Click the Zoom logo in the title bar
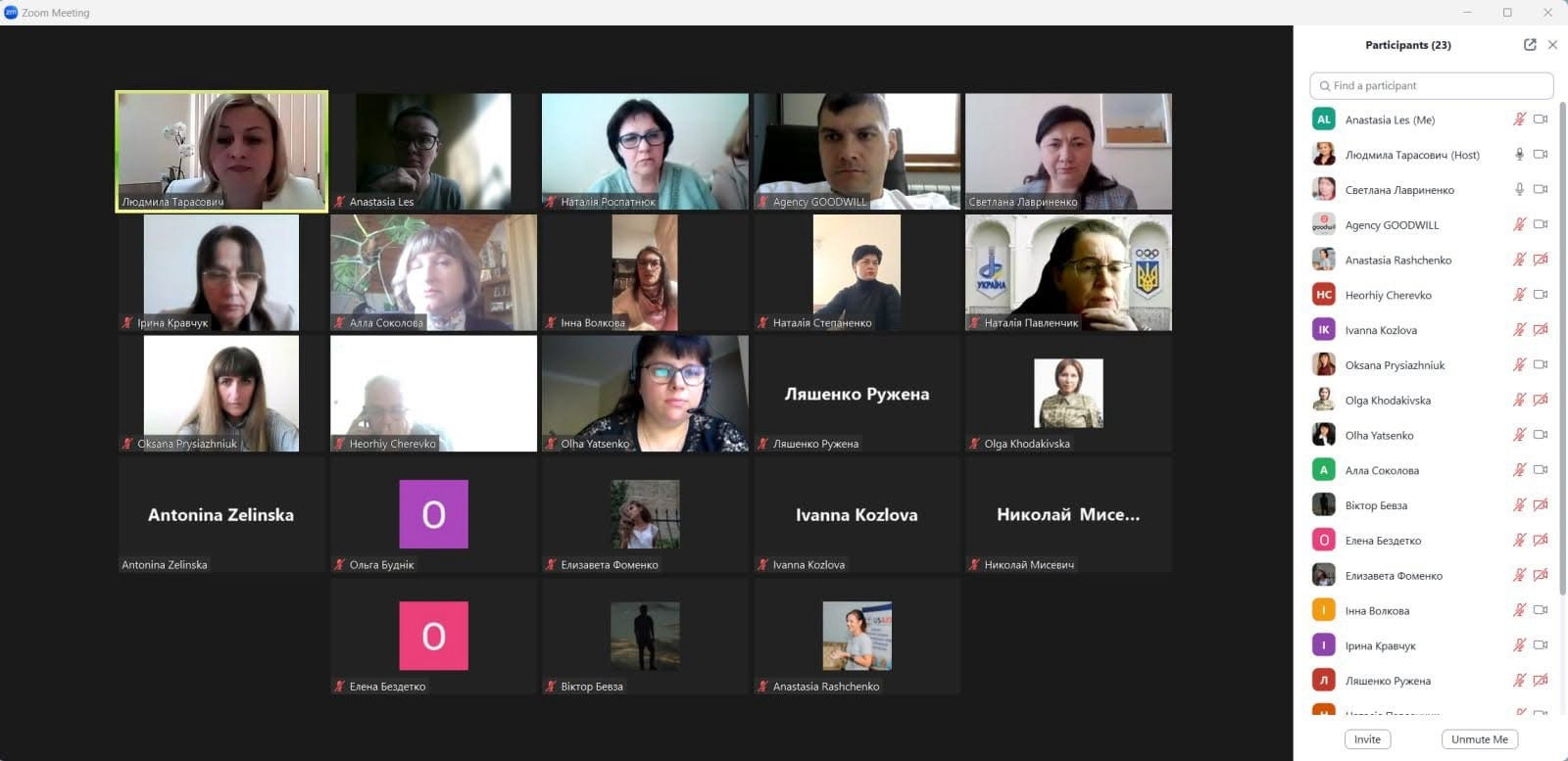 (11, 12)
